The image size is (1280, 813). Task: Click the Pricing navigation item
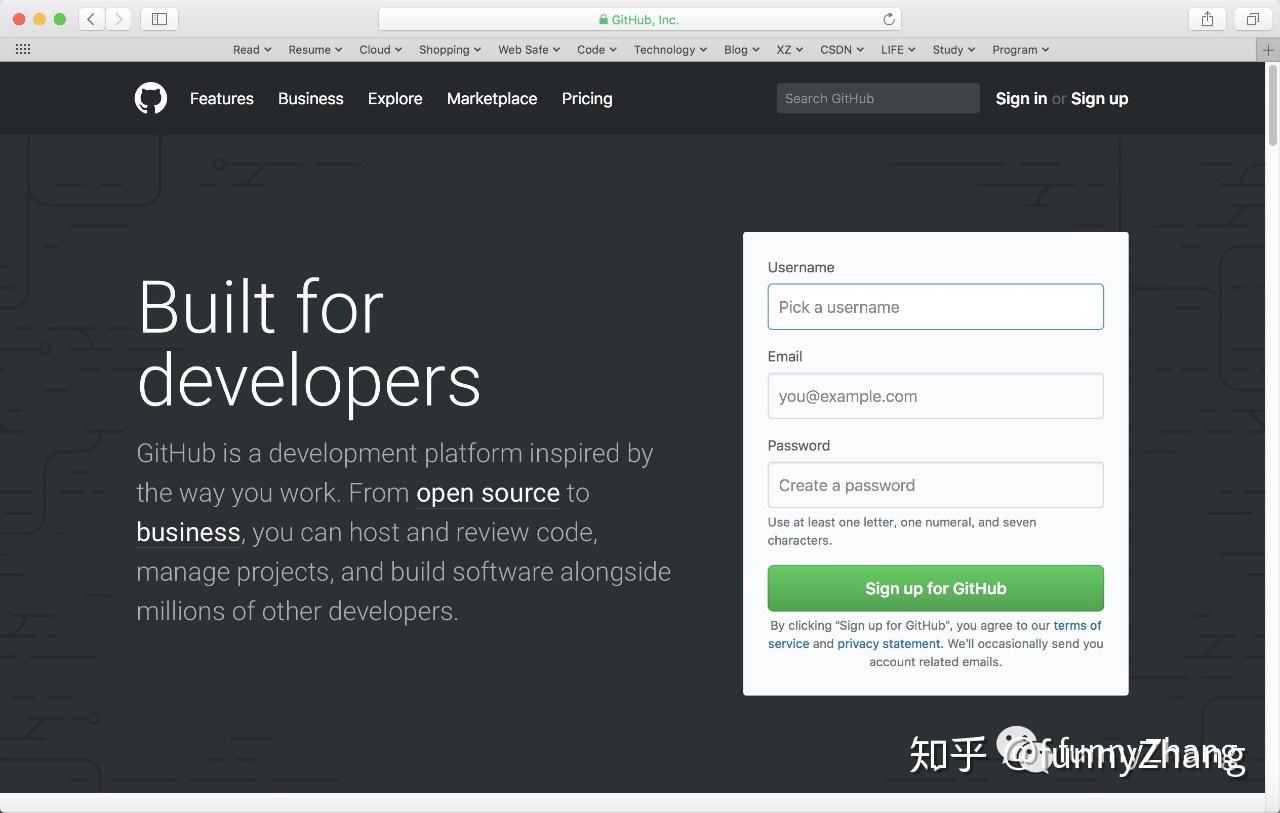587,98
